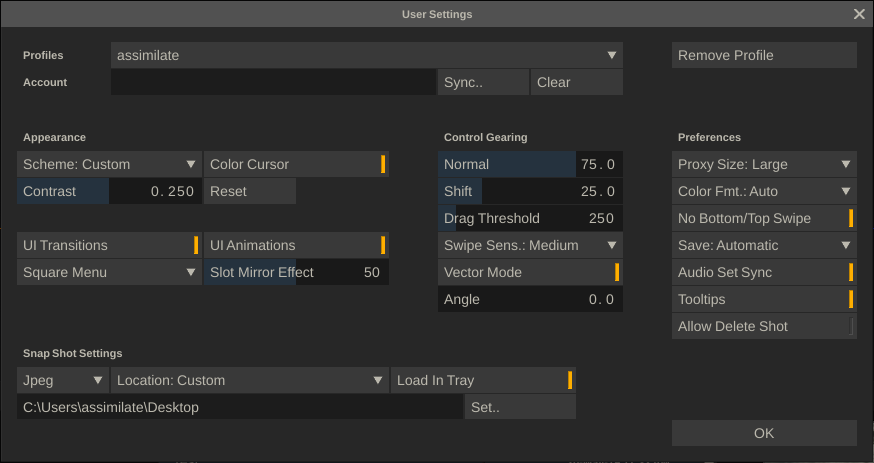Toggle Vector Mode

point(530,272)
